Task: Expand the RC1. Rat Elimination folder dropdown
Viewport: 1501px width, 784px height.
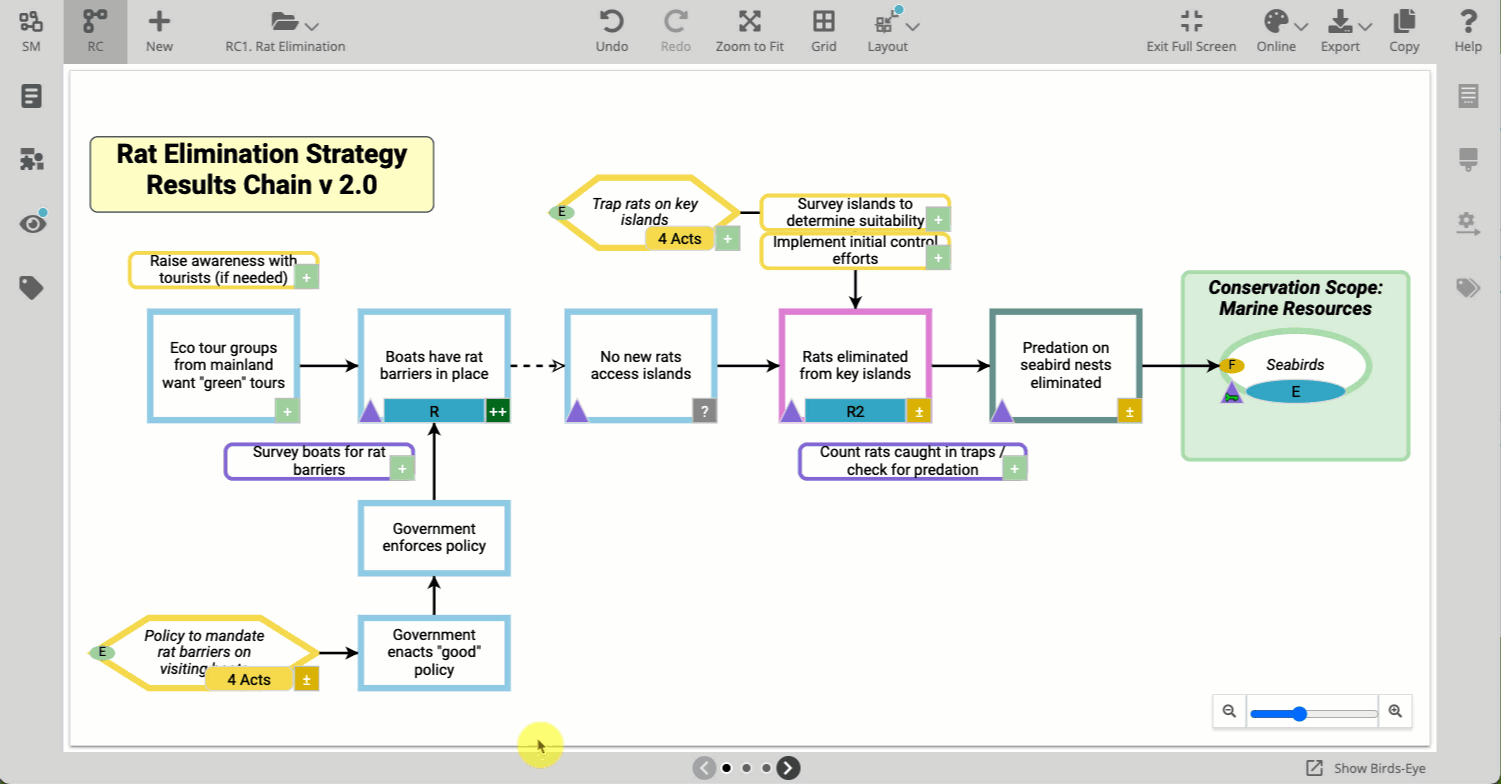Action: pyautogui.click(x=295, y=23)
